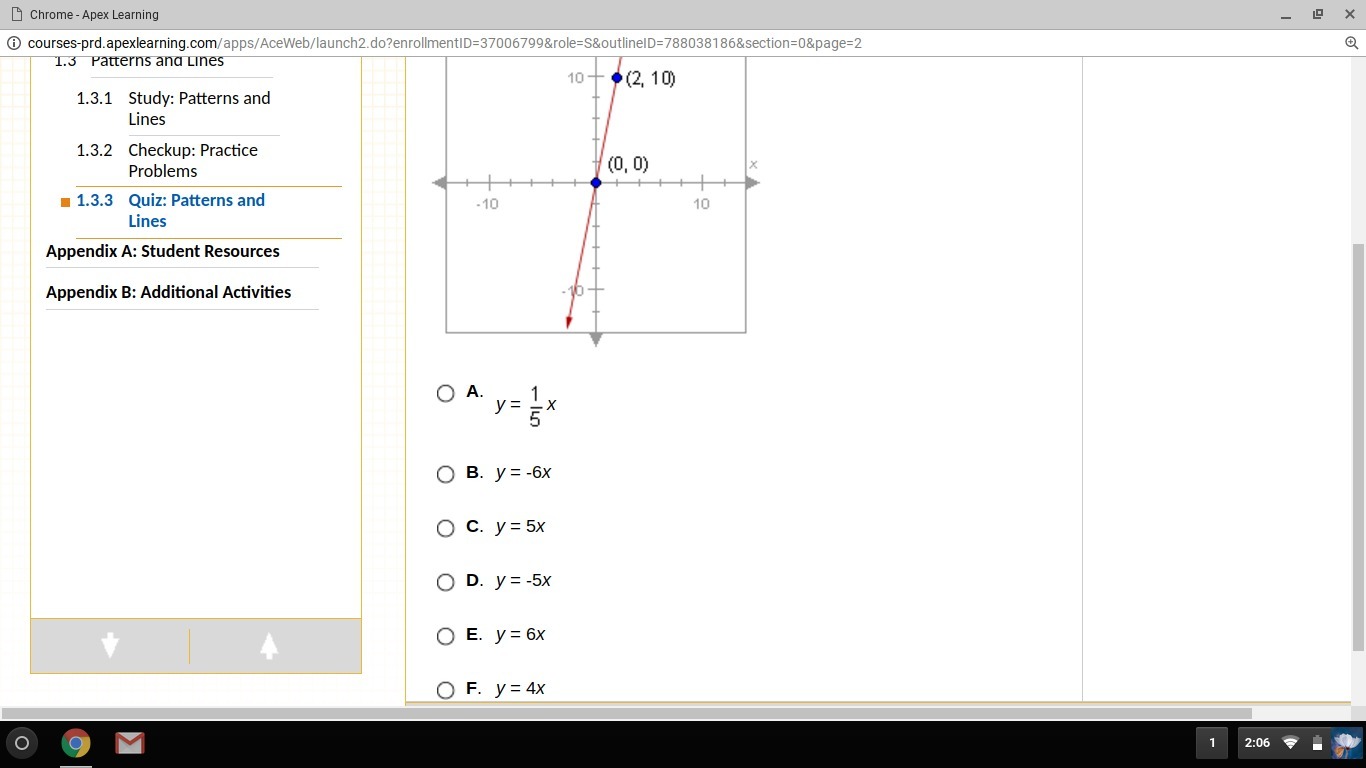The width and height of the screenshot is (1366, 768).
Task: Click the ChromeOS launcher circle icon
Action: click(22, 743)
